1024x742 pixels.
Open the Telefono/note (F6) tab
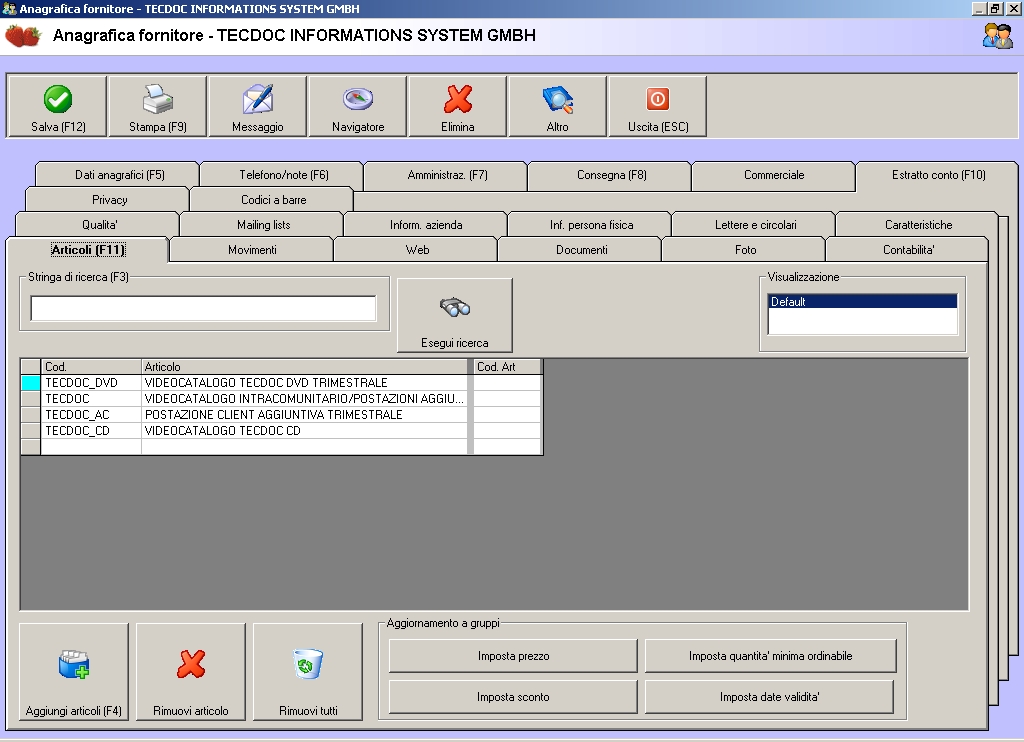click(283, 175)
